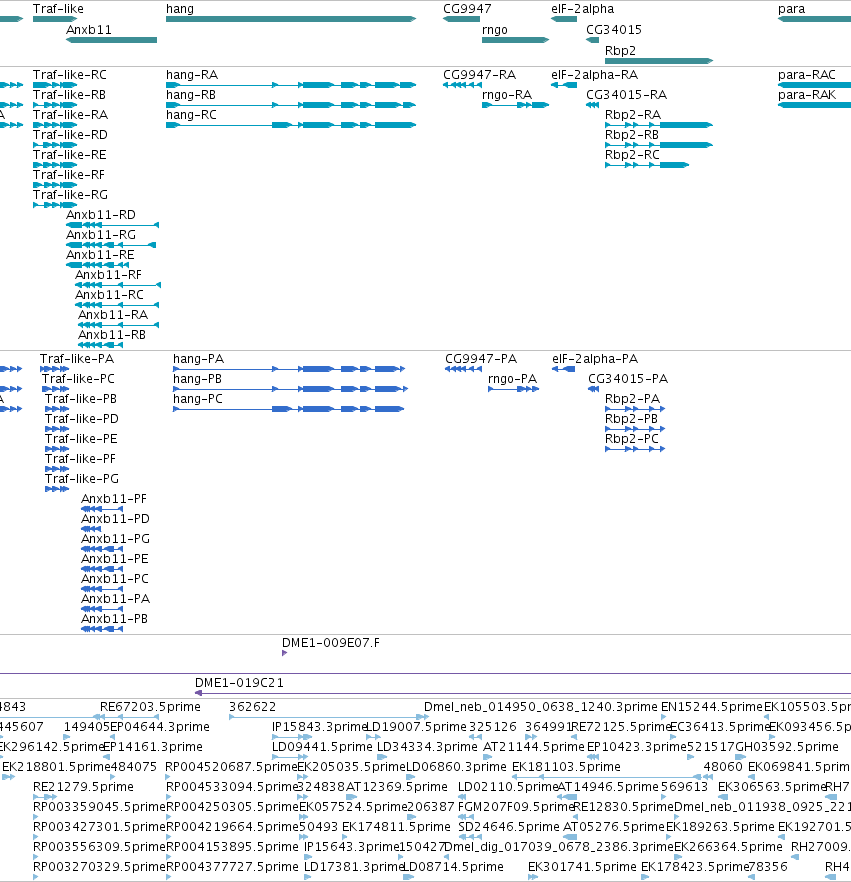Image resolution: width=851 pixels, height=882 pixels.
Task: Click EST EK301741.5prime
Action: pos(582,867)
